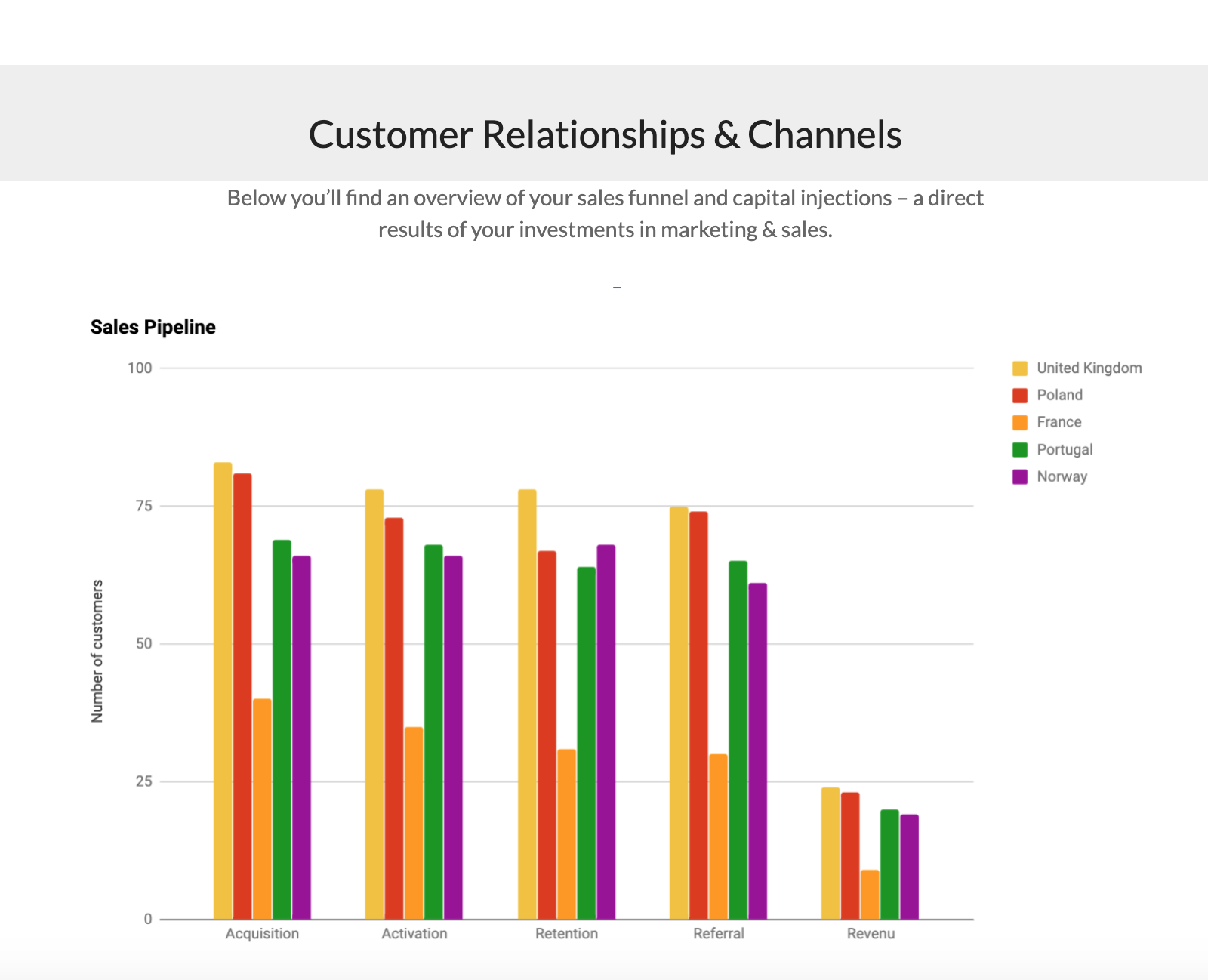1208x980 pixels.
Task: Click the France bar in Acquisition
Action: tap(262, 809)
